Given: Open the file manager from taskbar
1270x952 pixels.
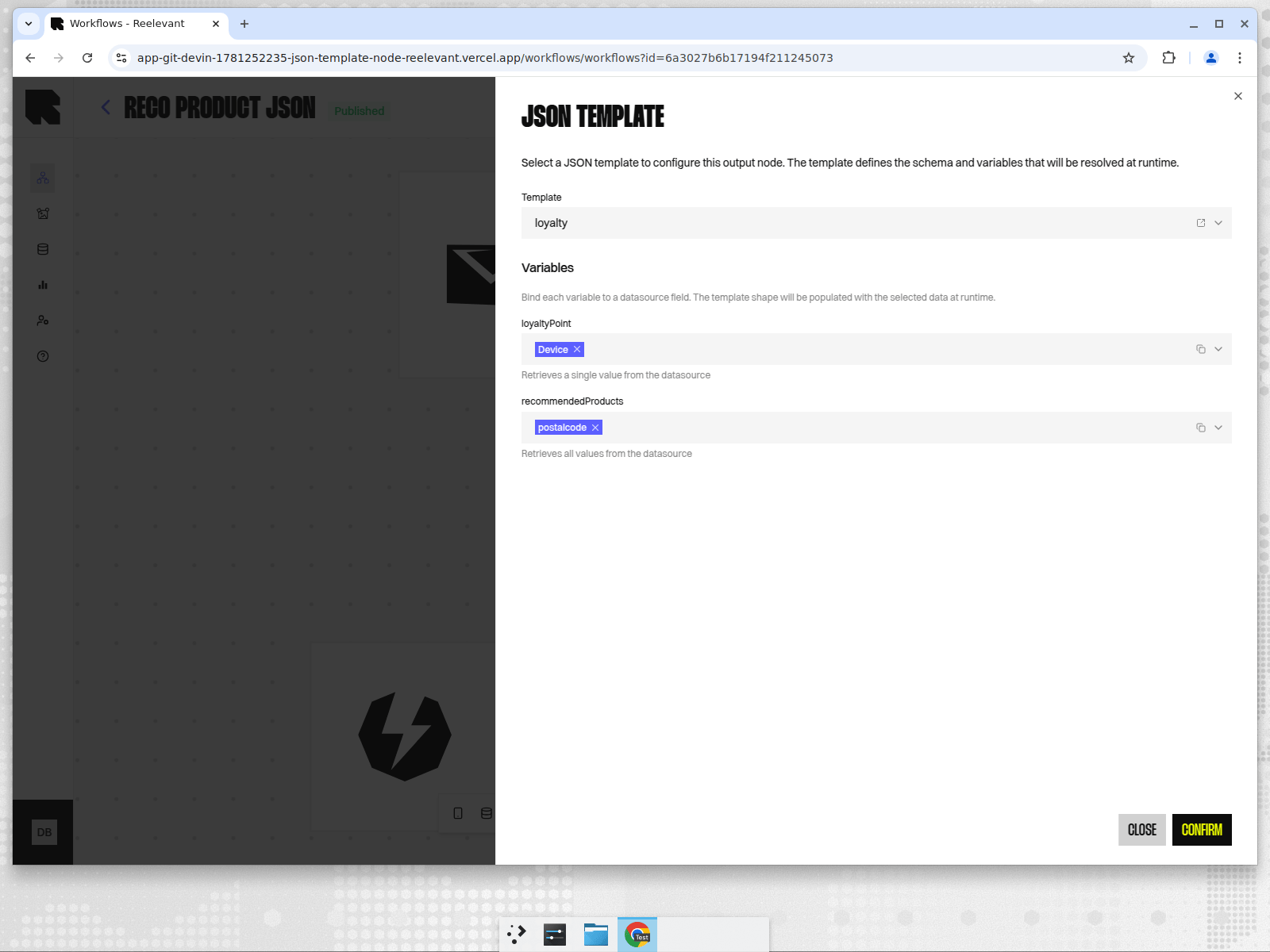Looking at the screenshot, I should [x=596, y=935].
